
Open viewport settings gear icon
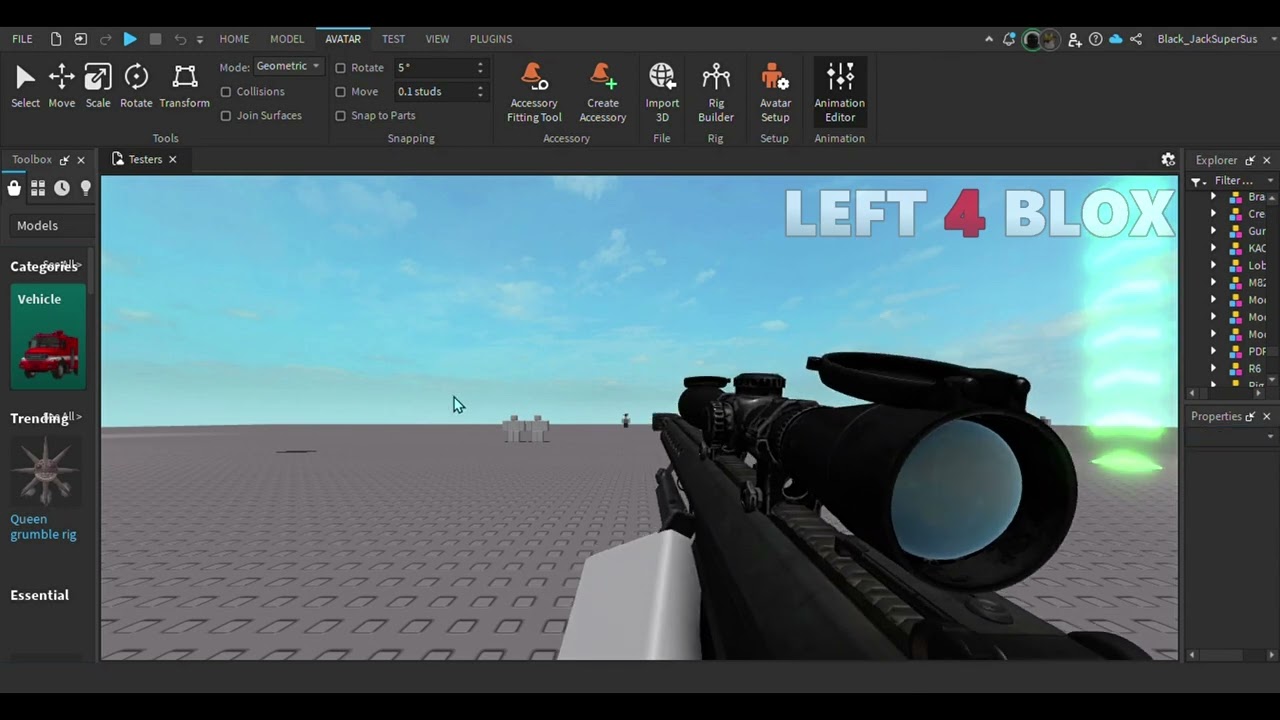click(1168, 160)
